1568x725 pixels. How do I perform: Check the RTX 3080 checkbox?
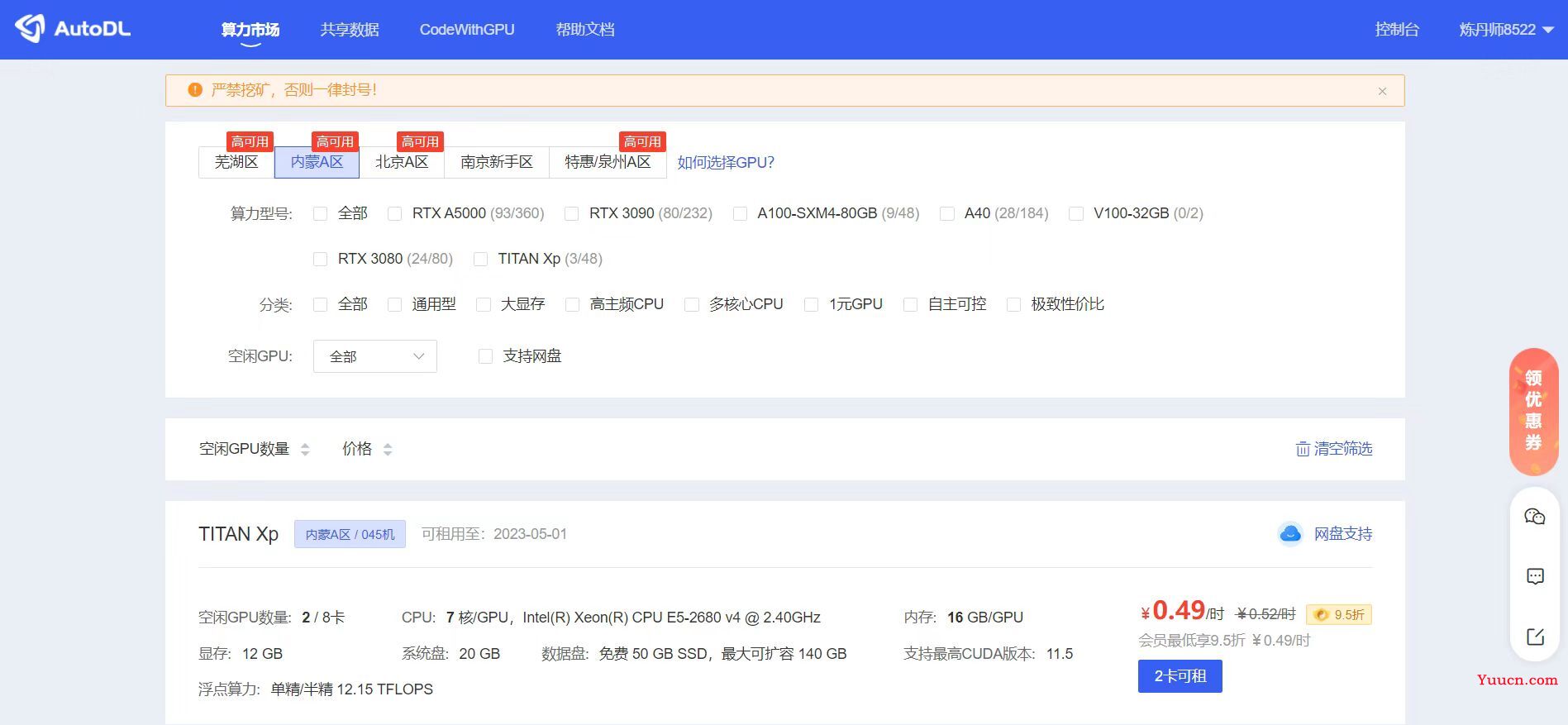321,259
